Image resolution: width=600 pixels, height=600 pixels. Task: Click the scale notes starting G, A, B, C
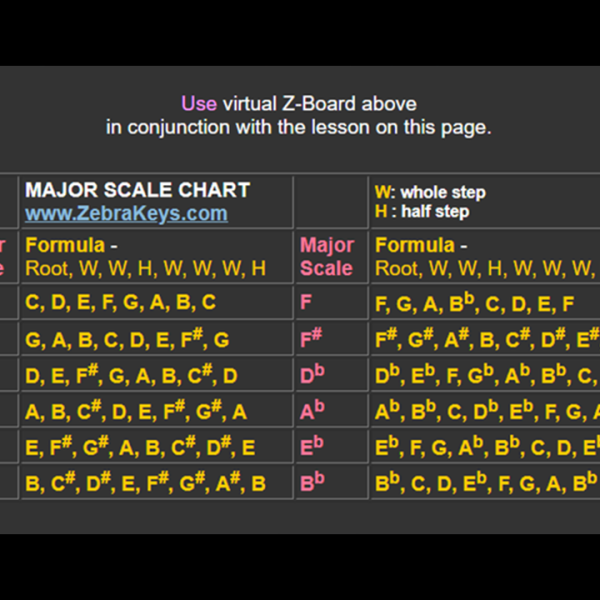127,340
